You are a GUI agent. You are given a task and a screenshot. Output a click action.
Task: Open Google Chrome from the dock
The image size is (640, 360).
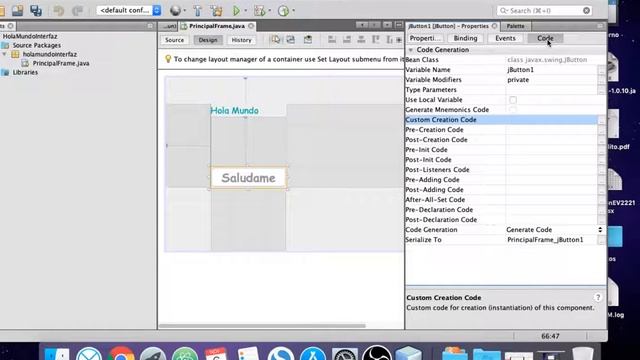(121, 354)
